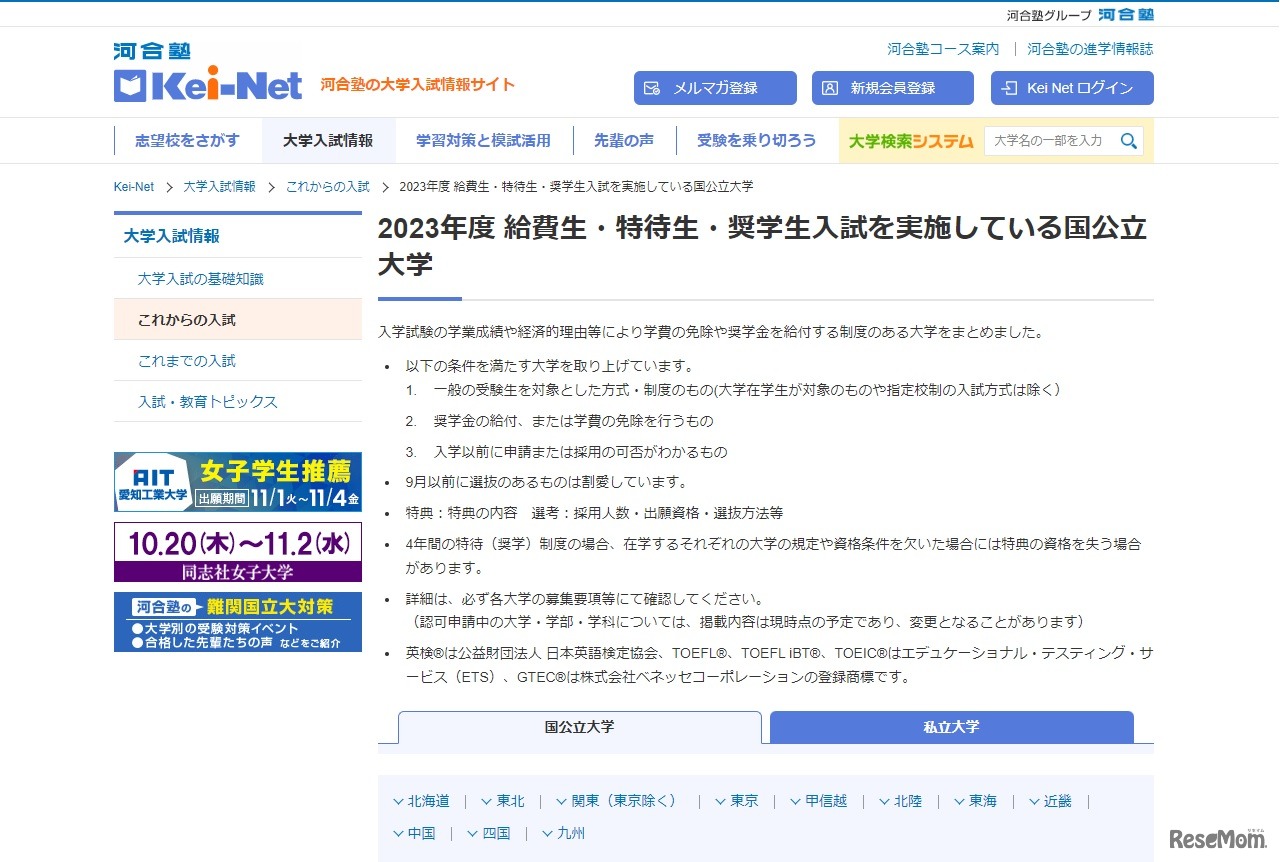Open the 東海 region dropdown
Viewport: 1280px width, 862px height.
(x=975, y=800)
